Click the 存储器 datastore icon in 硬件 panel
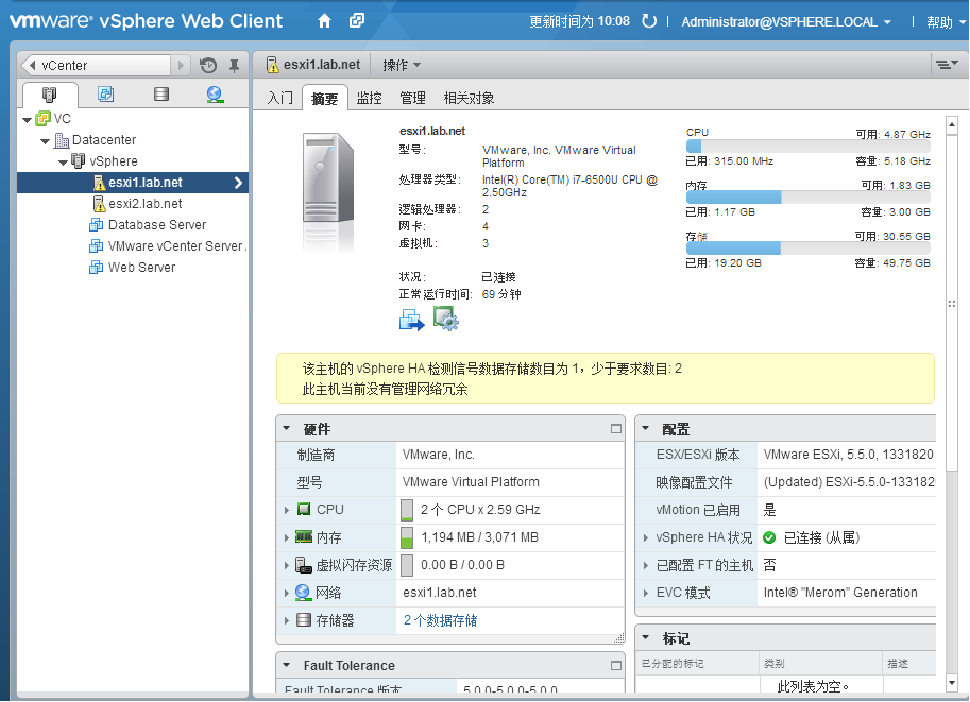The image size is (970, 702). tap(303, 620)
